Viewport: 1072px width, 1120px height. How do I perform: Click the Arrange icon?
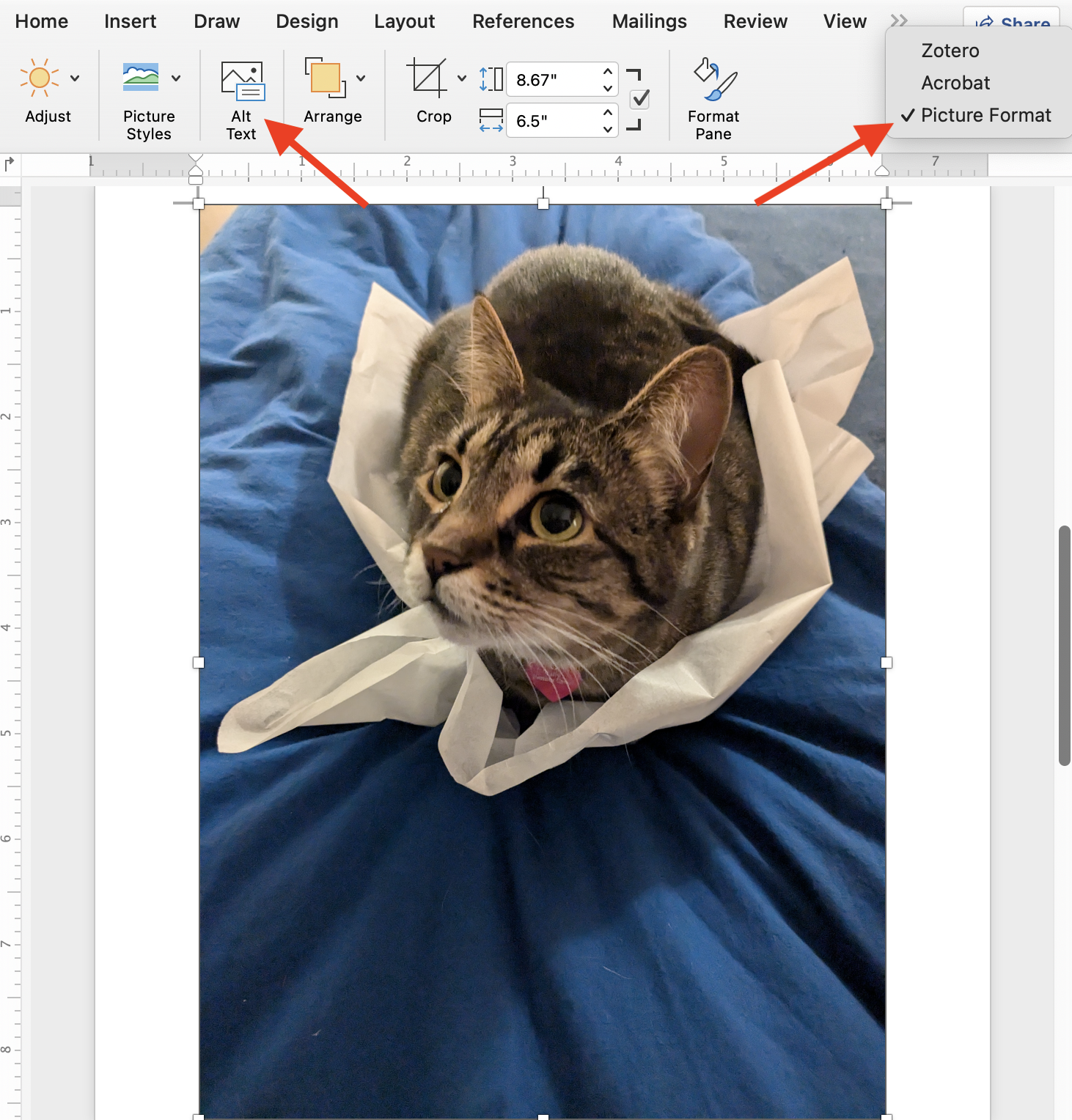click(x=325, y=78)
